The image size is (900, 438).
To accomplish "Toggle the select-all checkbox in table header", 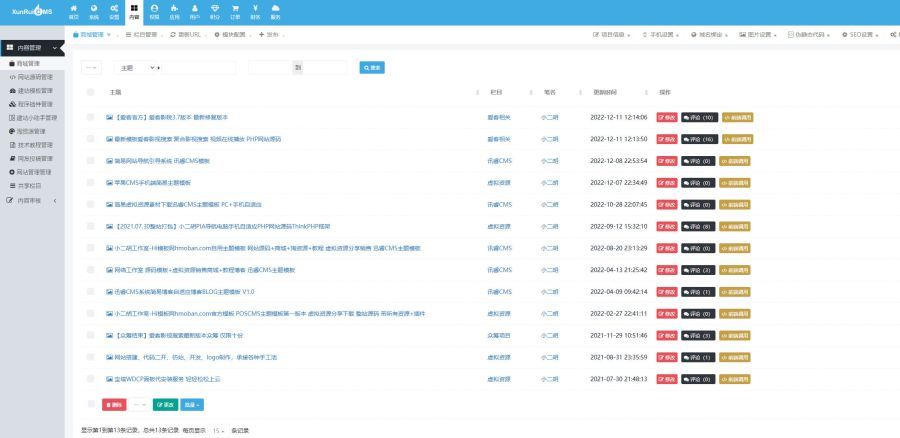I will 90,92.
